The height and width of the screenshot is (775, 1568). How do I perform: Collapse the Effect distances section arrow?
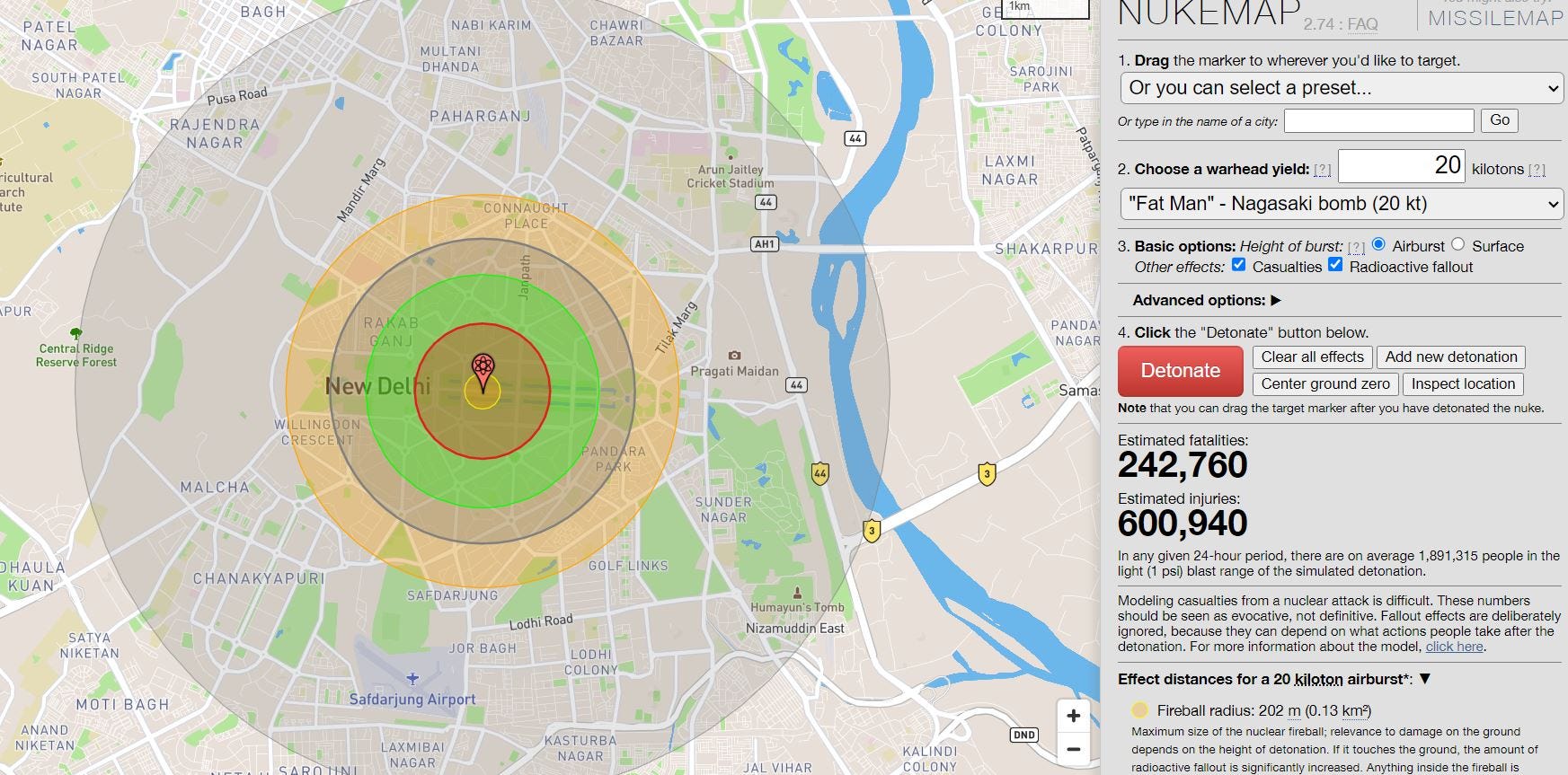pos(1424,679)
